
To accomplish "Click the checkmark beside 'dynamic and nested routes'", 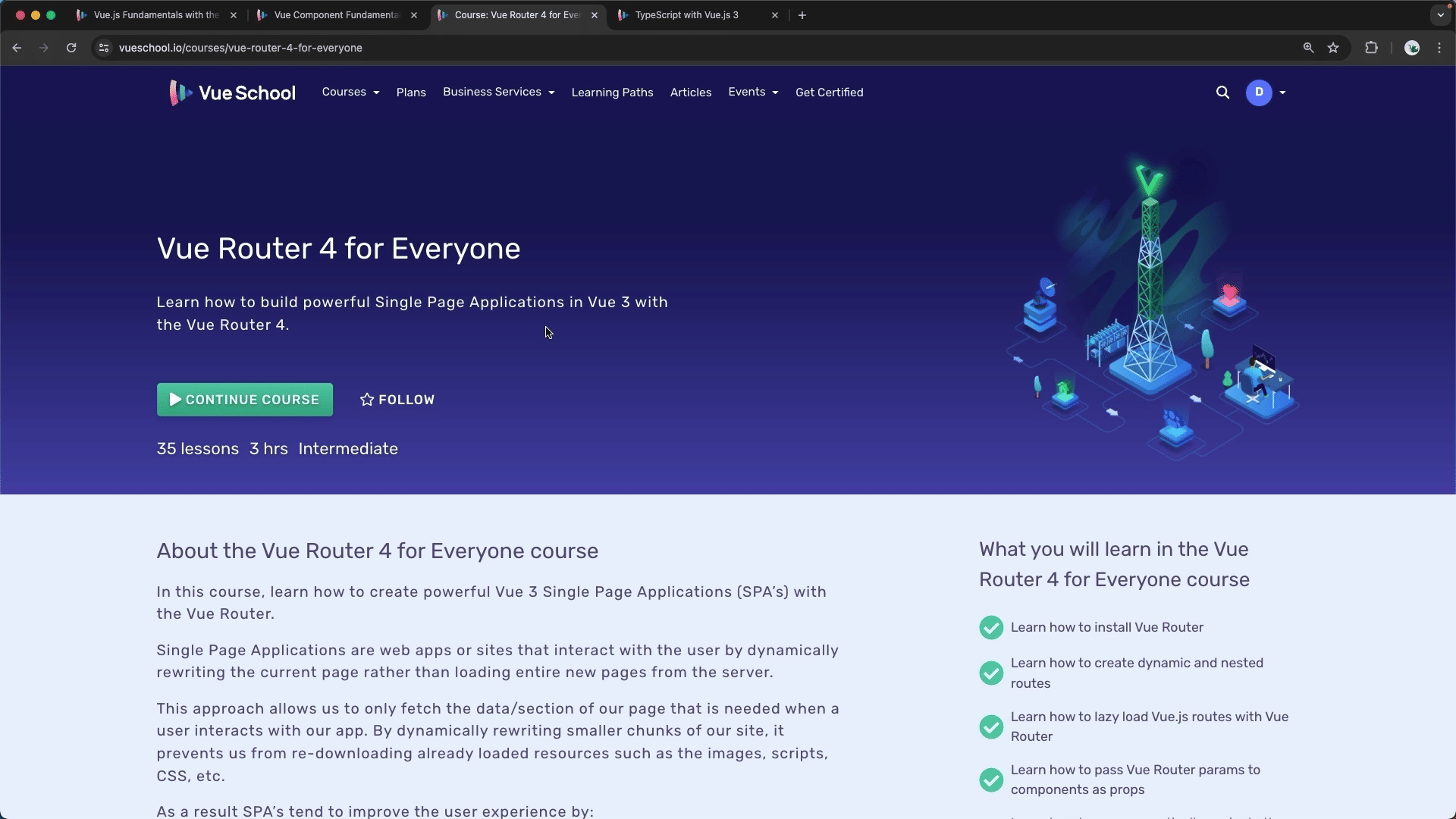I will [x=991, y=673].
